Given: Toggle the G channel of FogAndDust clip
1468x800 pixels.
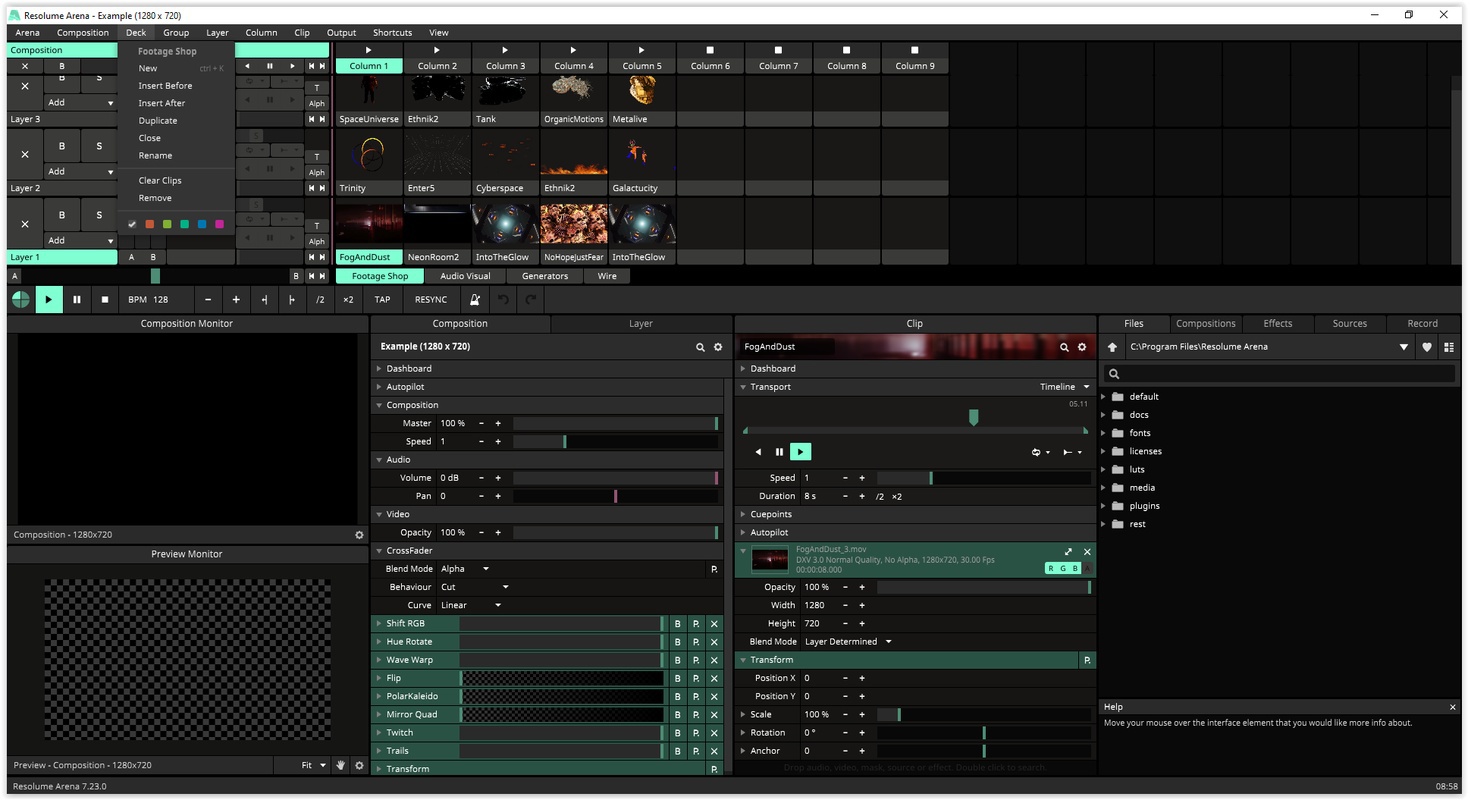Looking at the screenshot, I should tap(1063, 568).
